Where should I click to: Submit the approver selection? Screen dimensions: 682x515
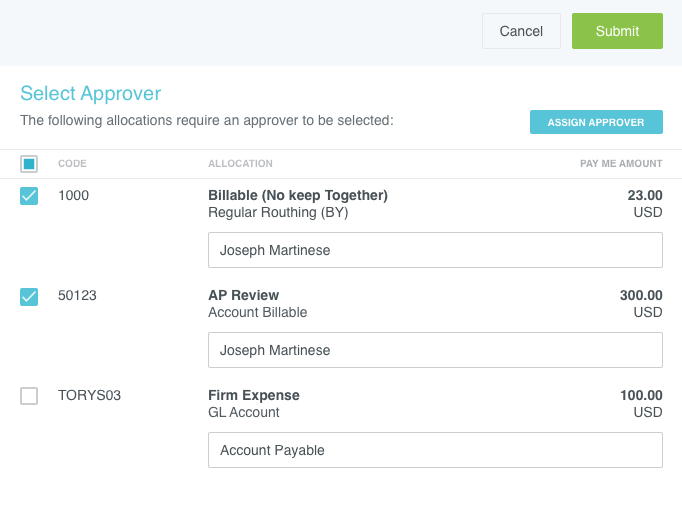pos(617,31)
